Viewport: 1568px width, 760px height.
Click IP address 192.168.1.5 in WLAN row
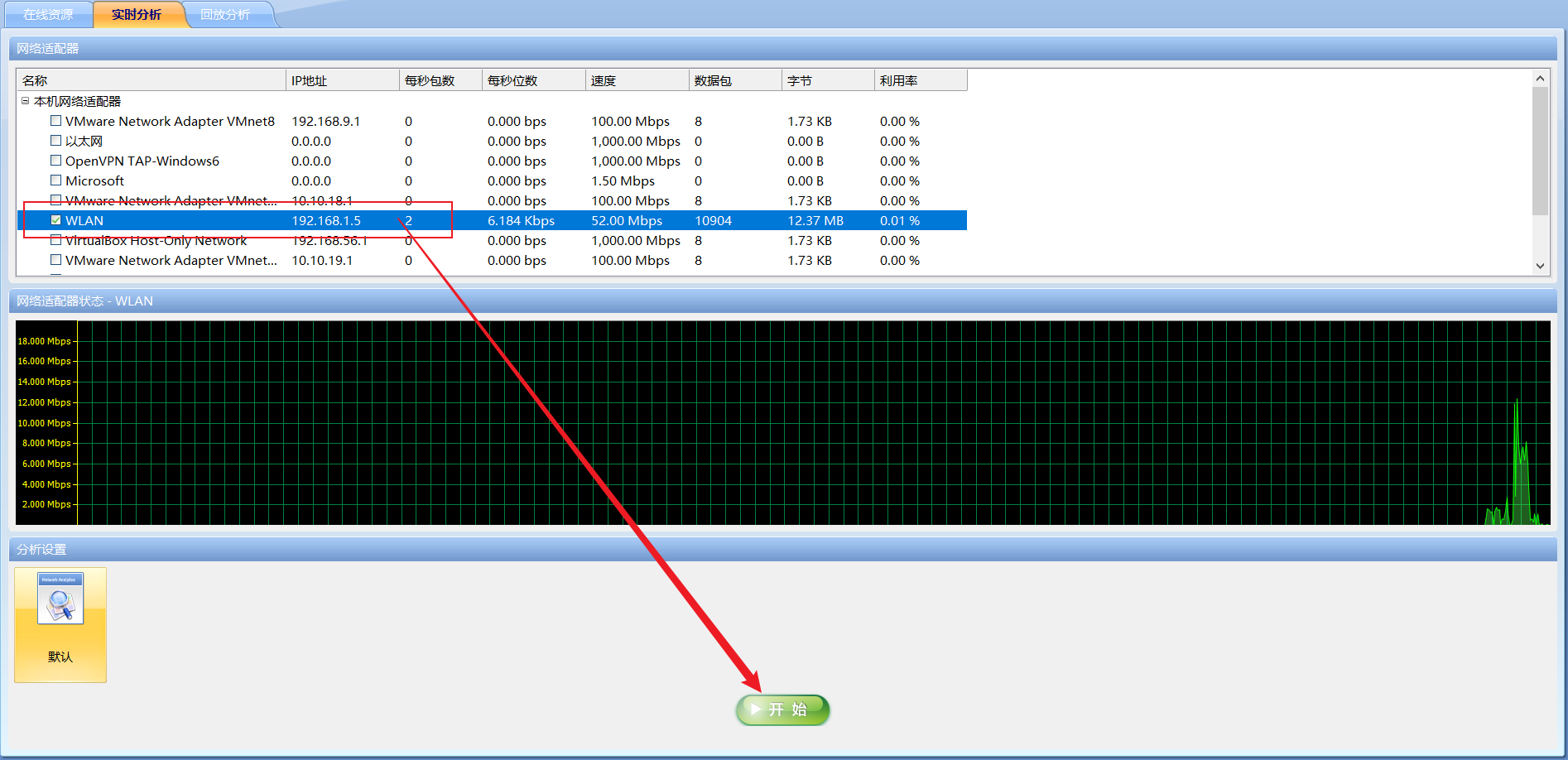point(326,220)
